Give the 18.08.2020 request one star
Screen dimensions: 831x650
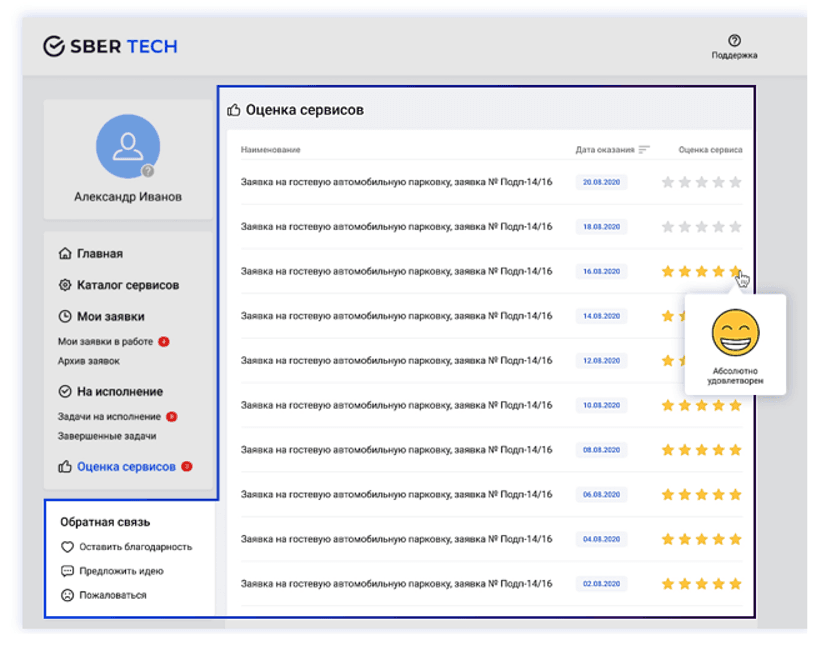668,227
